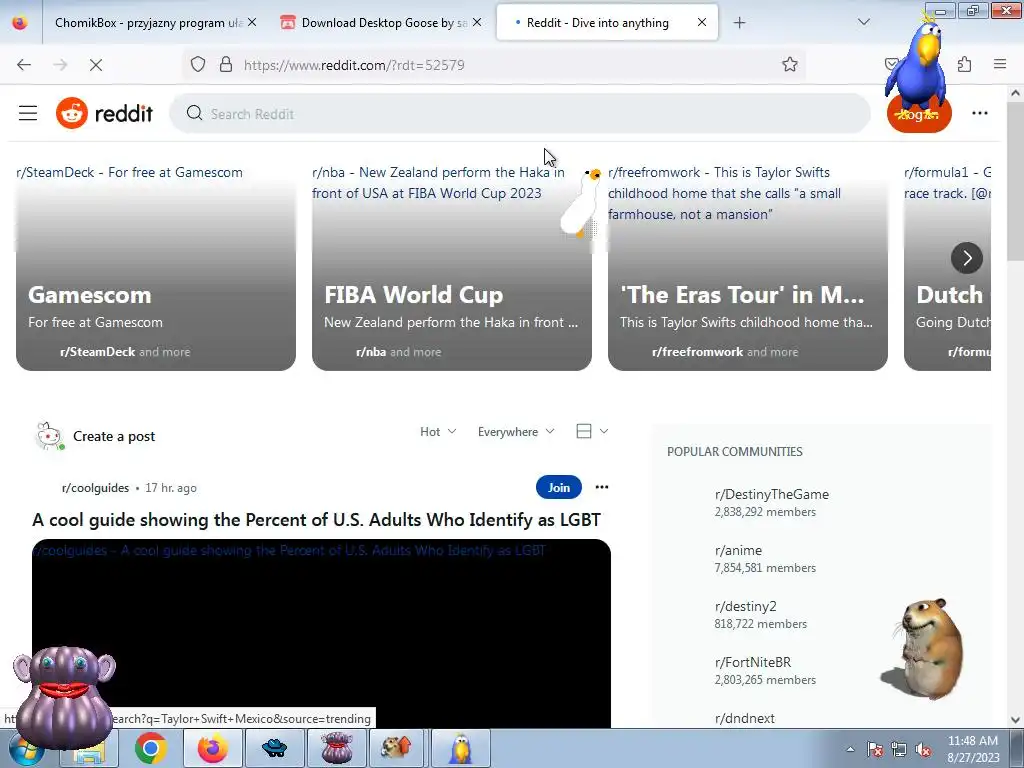List all tabs dropdown arrow

(863, 23)
